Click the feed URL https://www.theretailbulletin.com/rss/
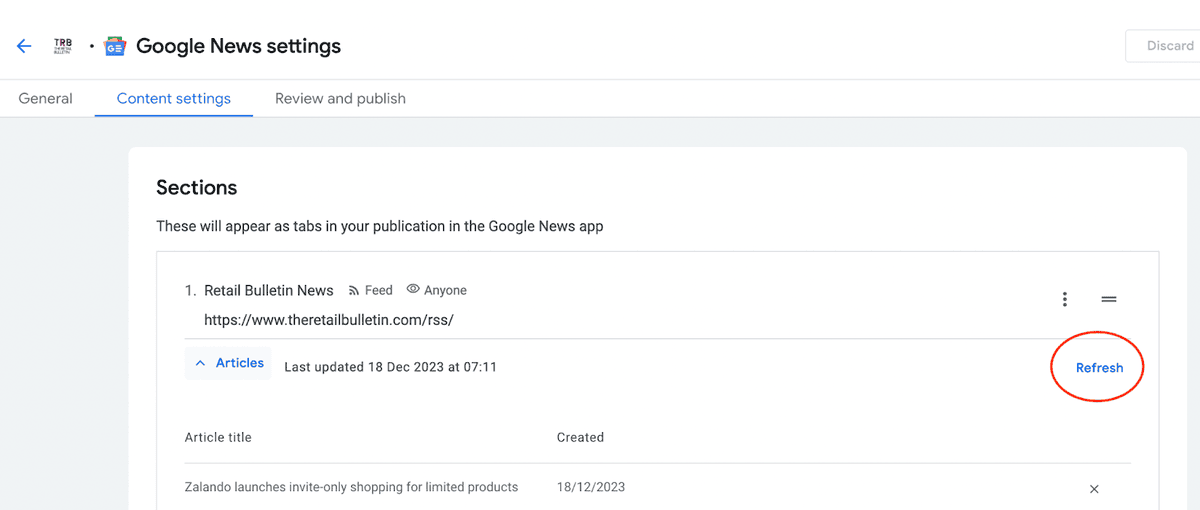 coord(329,321)
